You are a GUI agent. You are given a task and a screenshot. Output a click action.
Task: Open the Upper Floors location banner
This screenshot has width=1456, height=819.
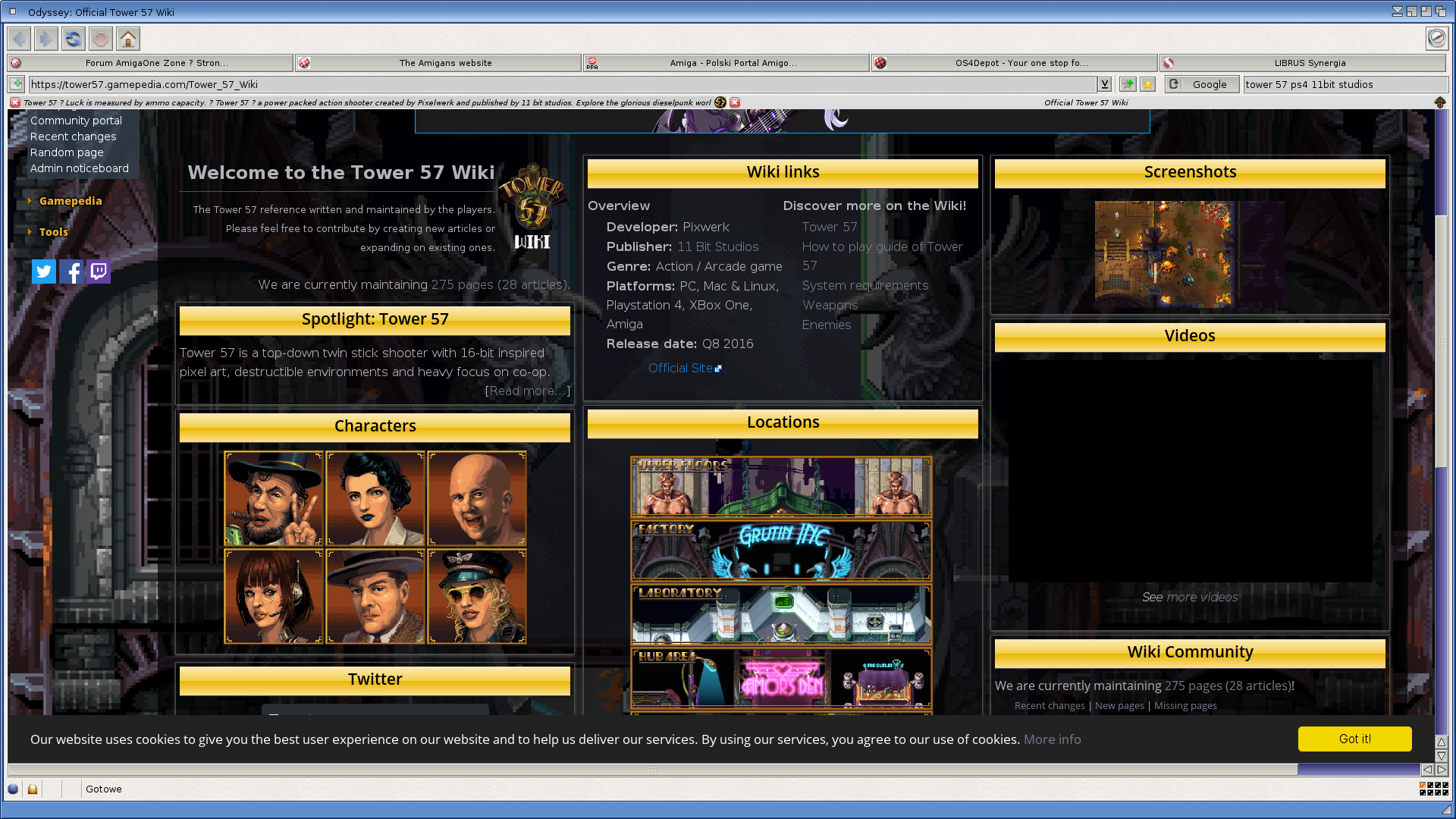pyautogui.click(x=781, y=486)
